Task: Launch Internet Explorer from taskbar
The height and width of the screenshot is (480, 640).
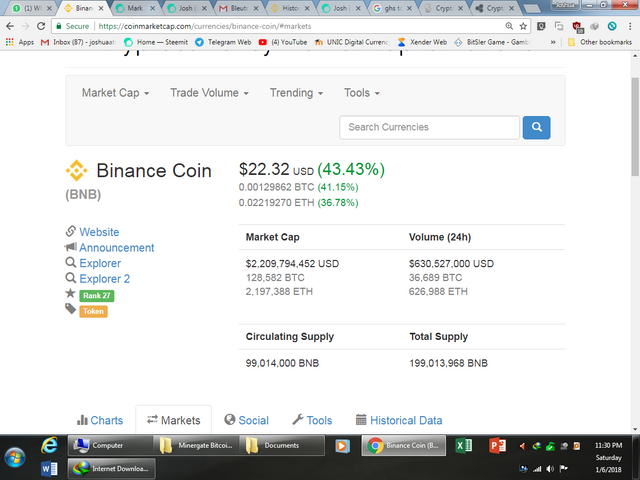Action: coord(49,445)
